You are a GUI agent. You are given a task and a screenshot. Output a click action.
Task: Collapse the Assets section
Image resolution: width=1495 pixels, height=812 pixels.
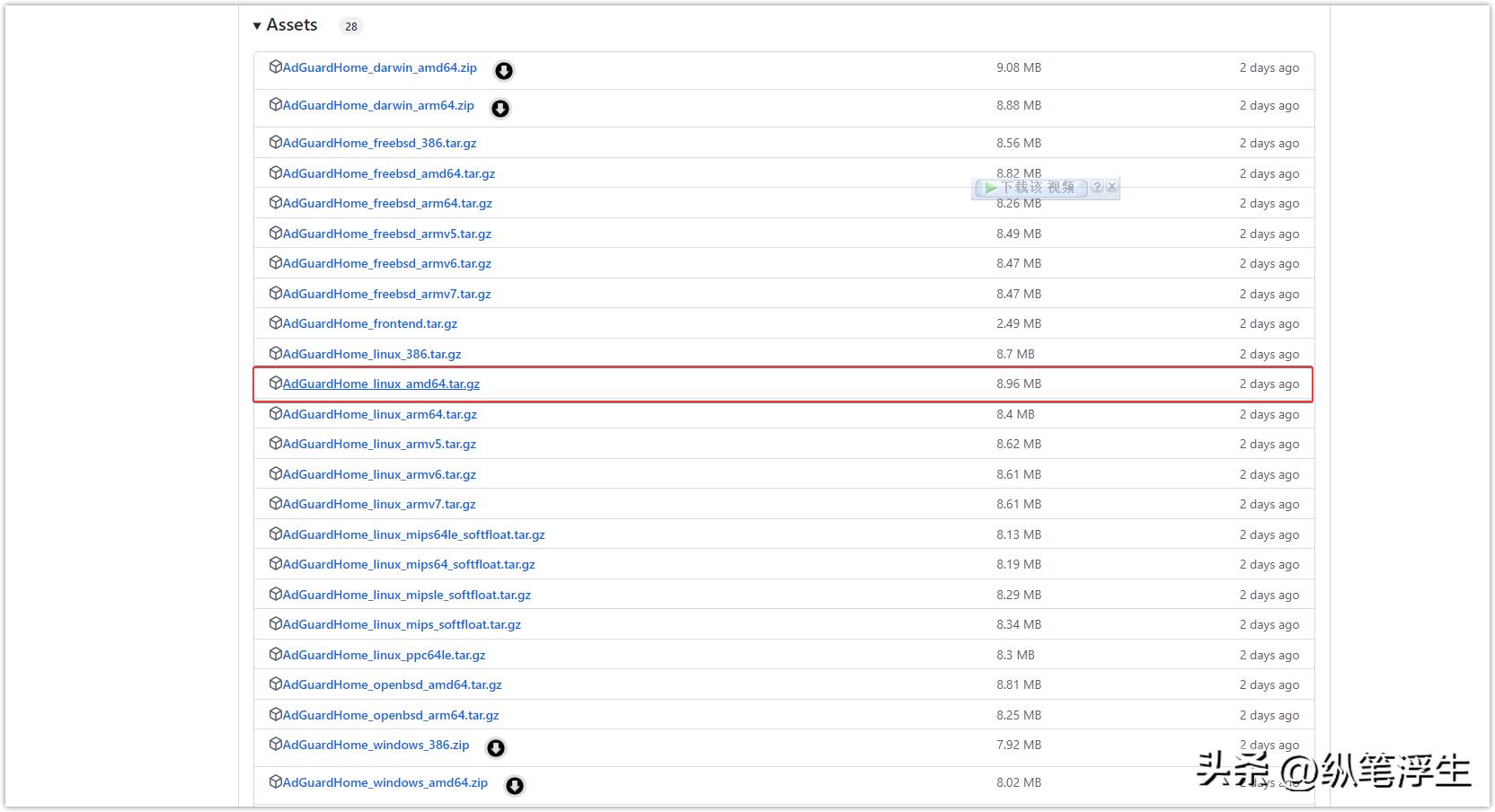coord(258,25)
